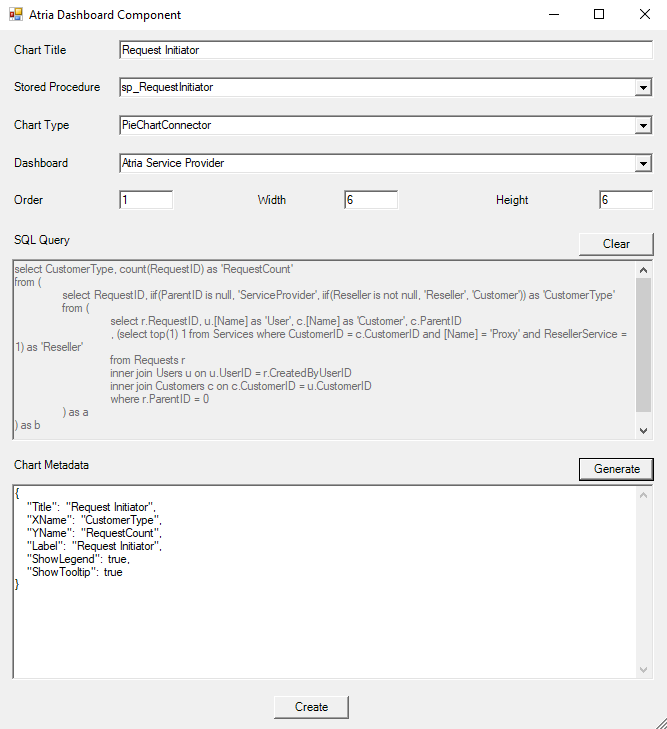Click SQL Query scrollbar down arrow
The width and height of the screenshot is (667, 729).
click(643, 431)
